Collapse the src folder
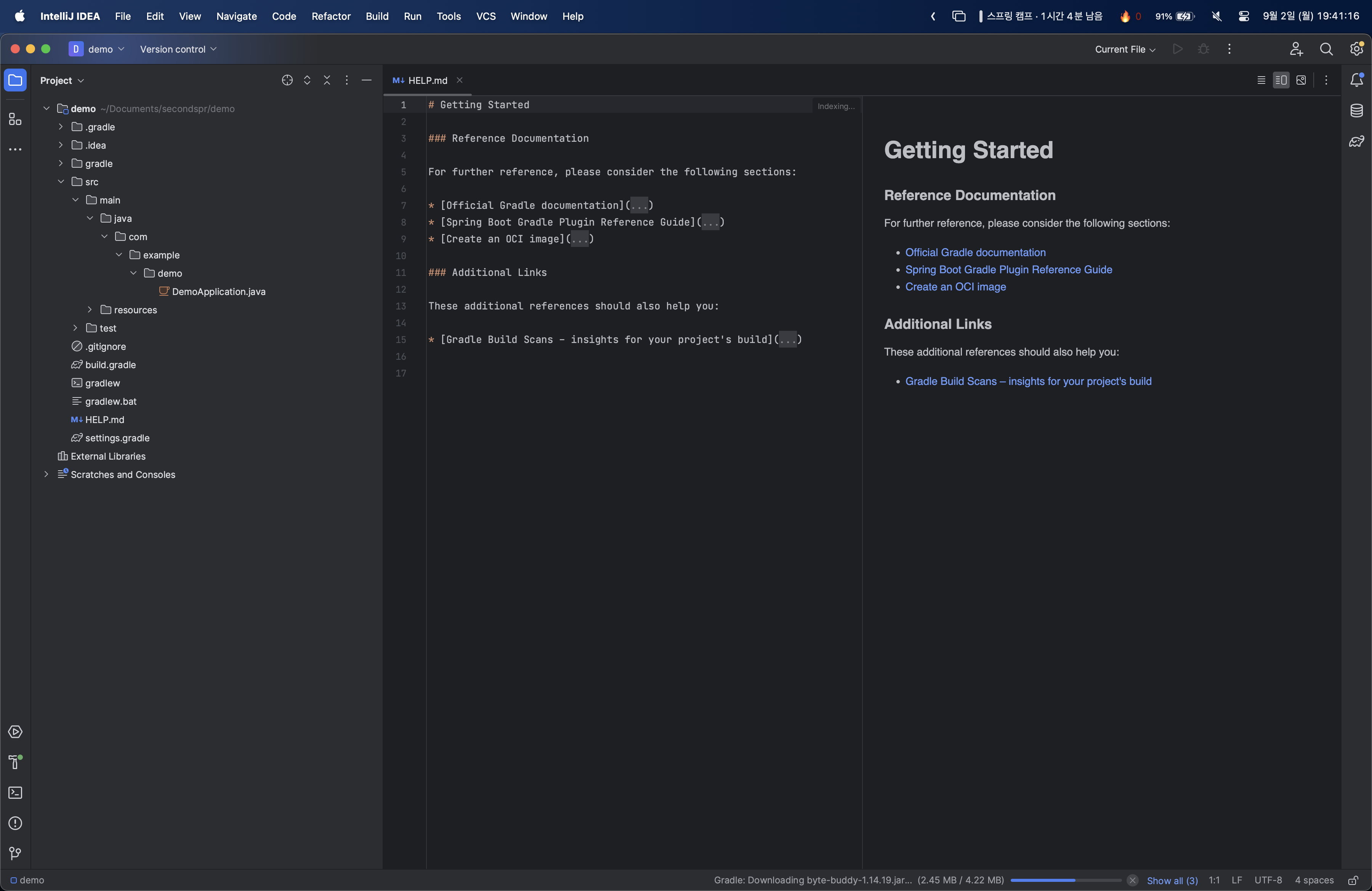 pyautogui.click(x=61, y=181)
